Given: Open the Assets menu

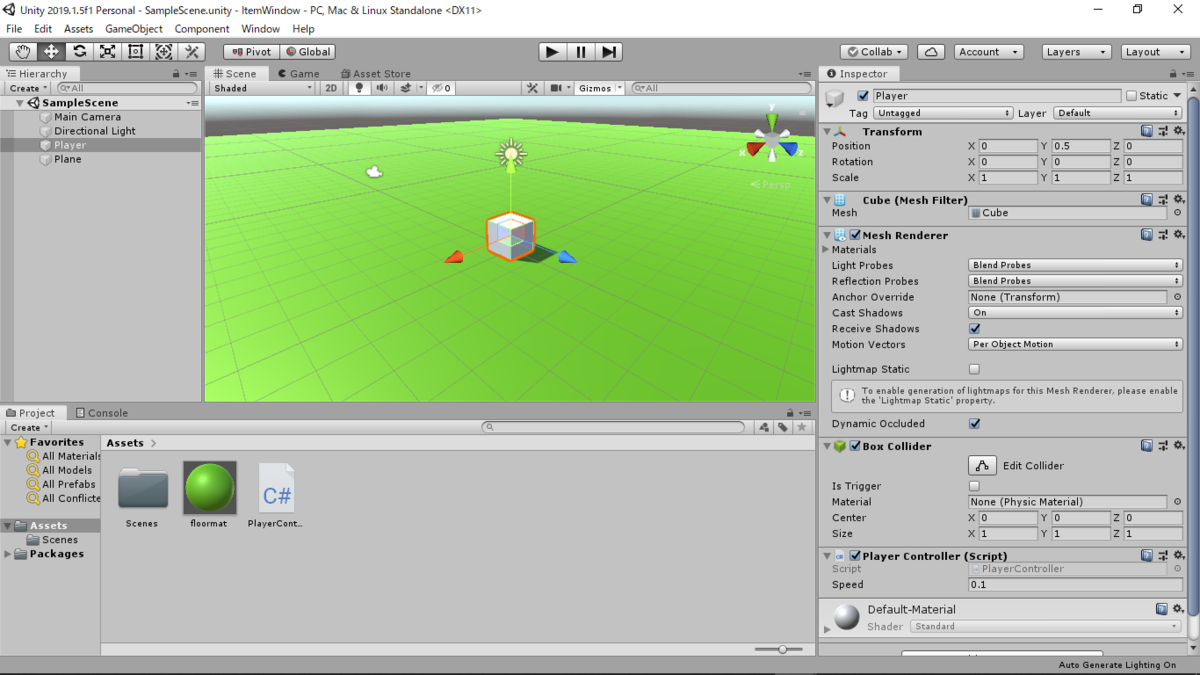Looking at the screenshot, I should click(78, 29).
